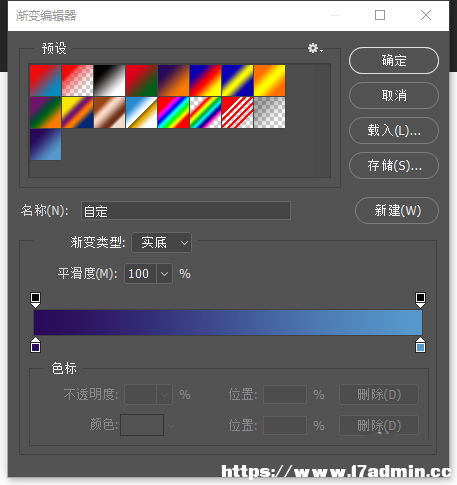Open the presets gear menu

(315, 48)
